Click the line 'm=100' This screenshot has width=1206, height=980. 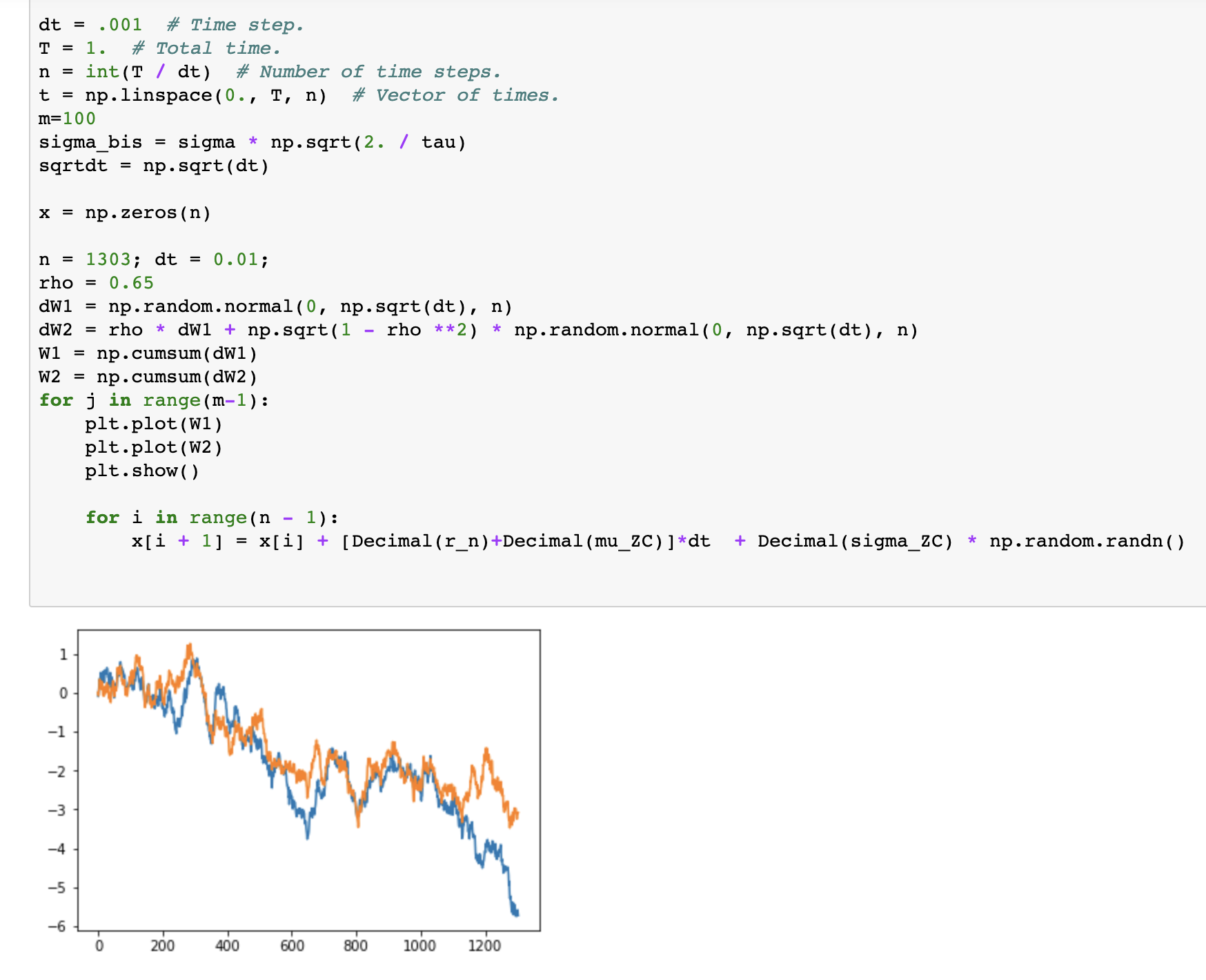coord(67,119)
